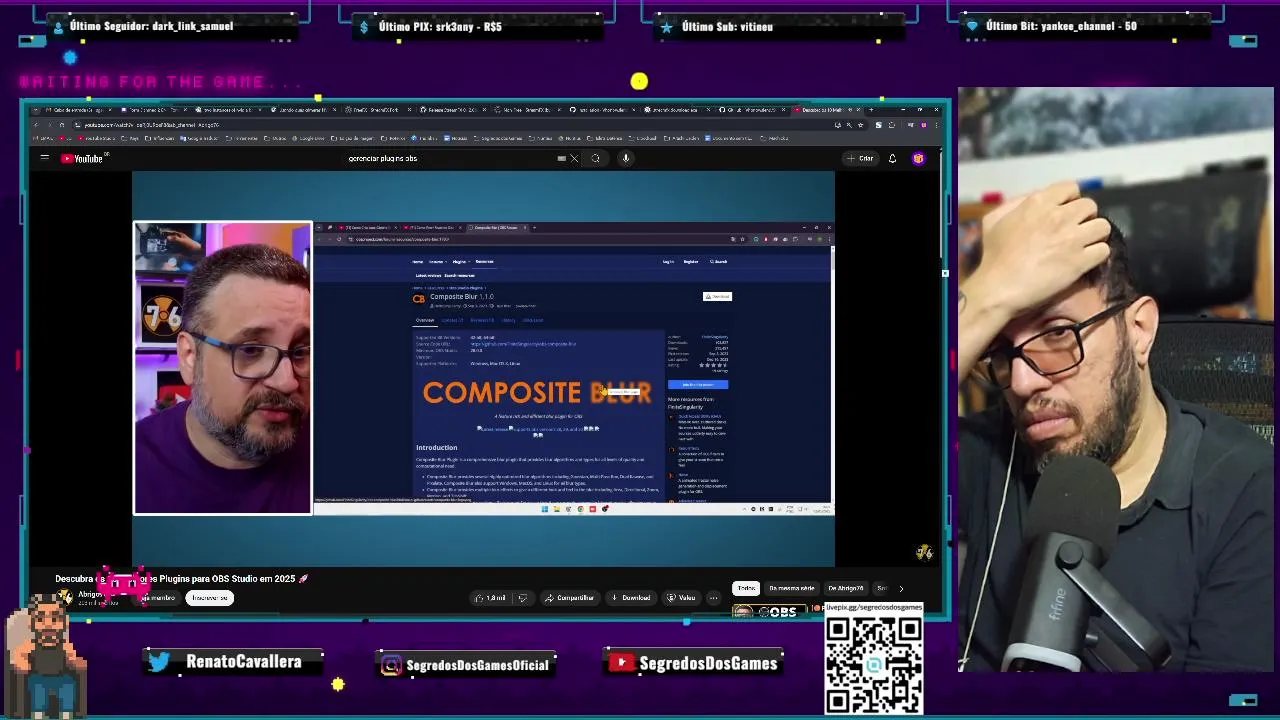Click the Download button under the video

[x=631, y=598]
